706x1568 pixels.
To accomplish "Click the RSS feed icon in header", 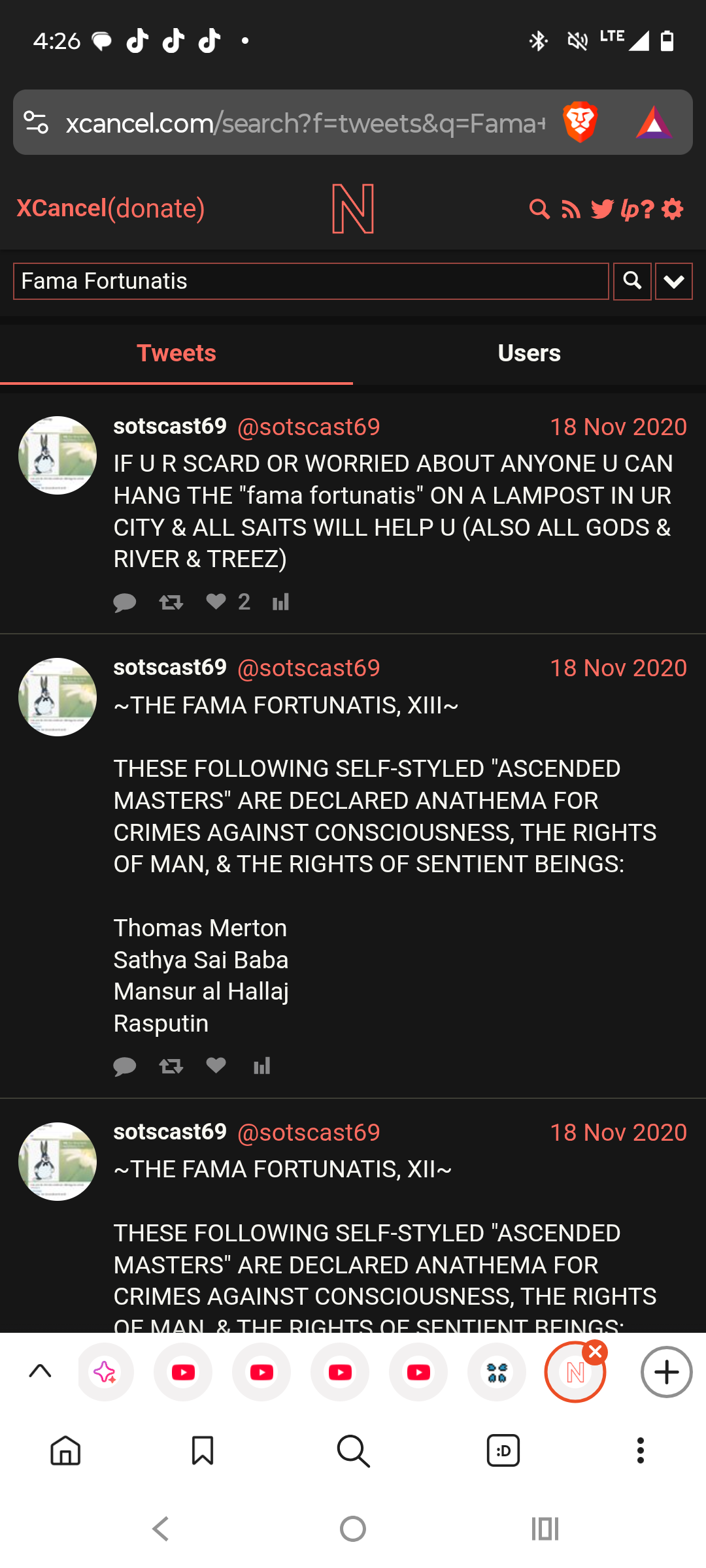I will pos(571,209).
